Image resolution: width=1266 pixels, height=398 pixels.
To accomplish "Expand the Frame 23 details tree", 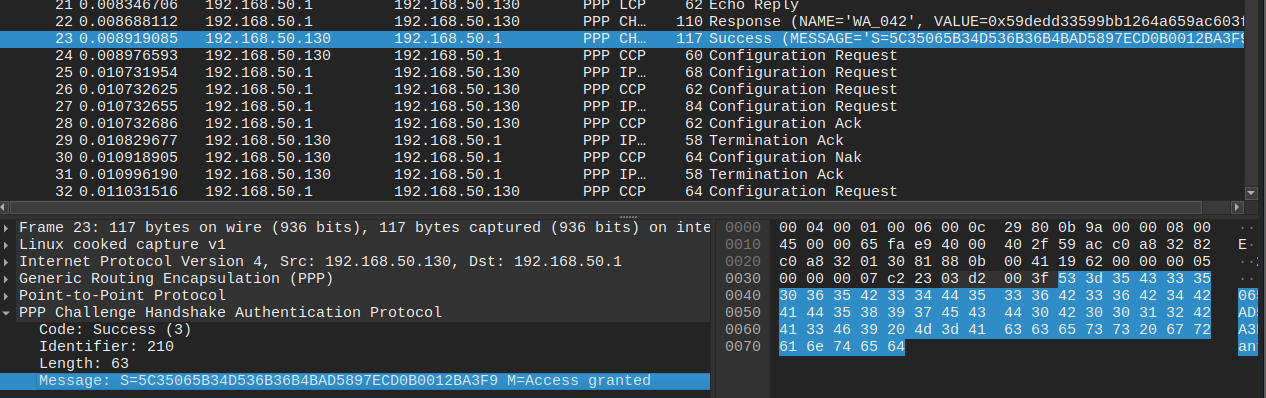I will pos(9,227).
